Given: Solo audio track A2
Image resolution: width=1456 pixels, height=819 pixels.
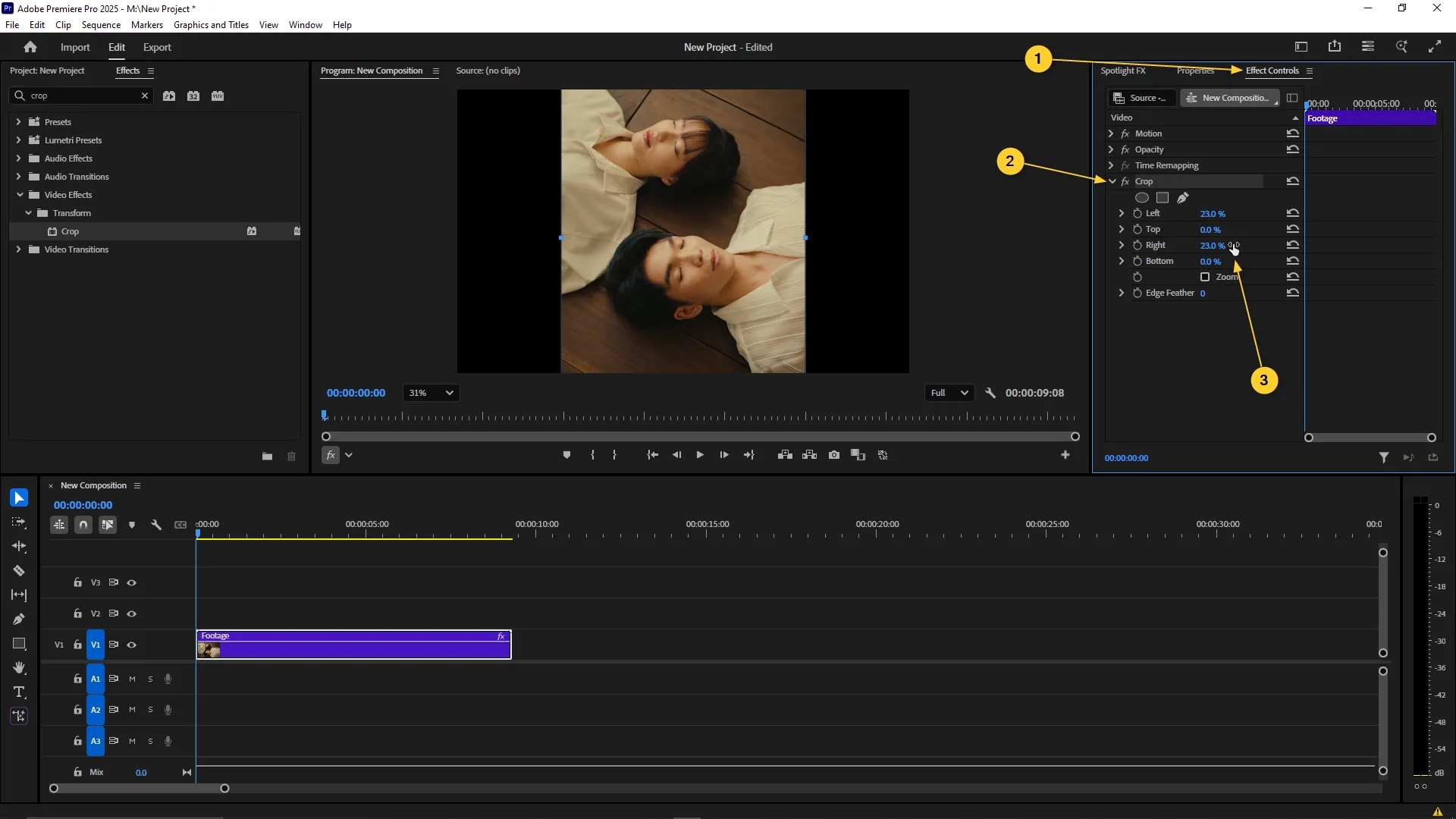Looking at the screenshot, I should 150,710.
